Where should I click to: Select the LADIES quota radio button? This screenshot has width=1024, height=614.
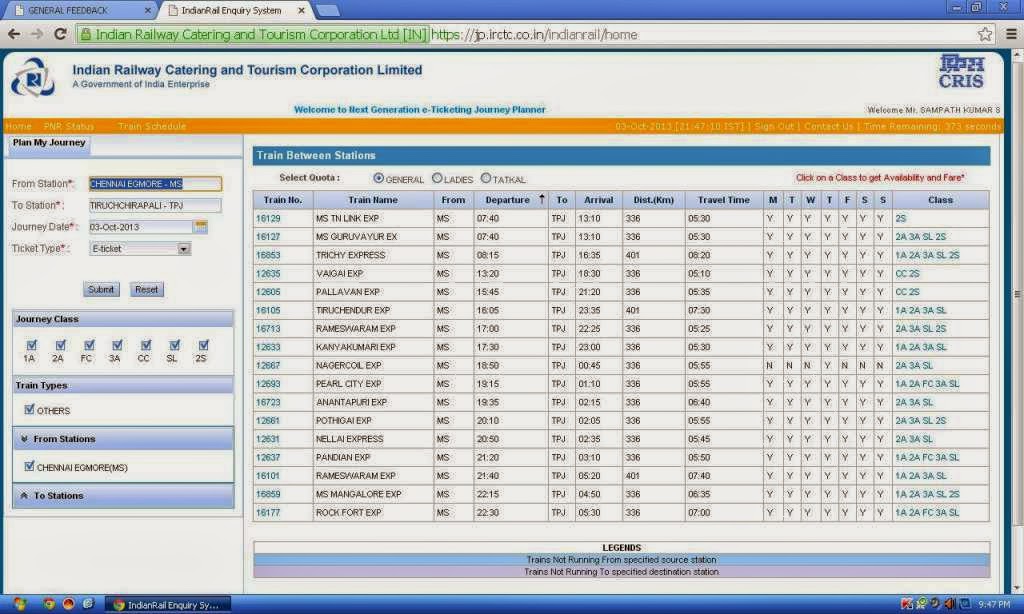pos(437,178)
